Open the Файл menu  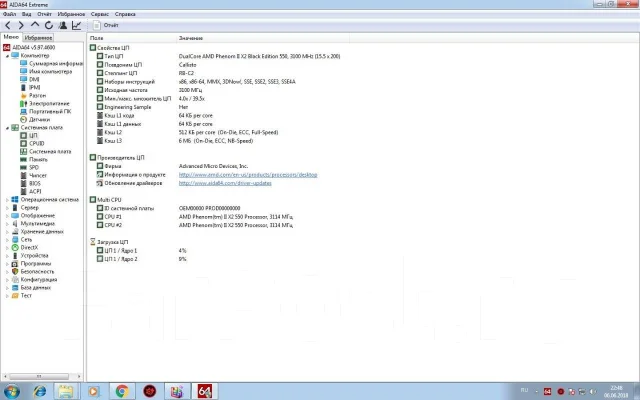pyautogui.click(x=9, y=14)
